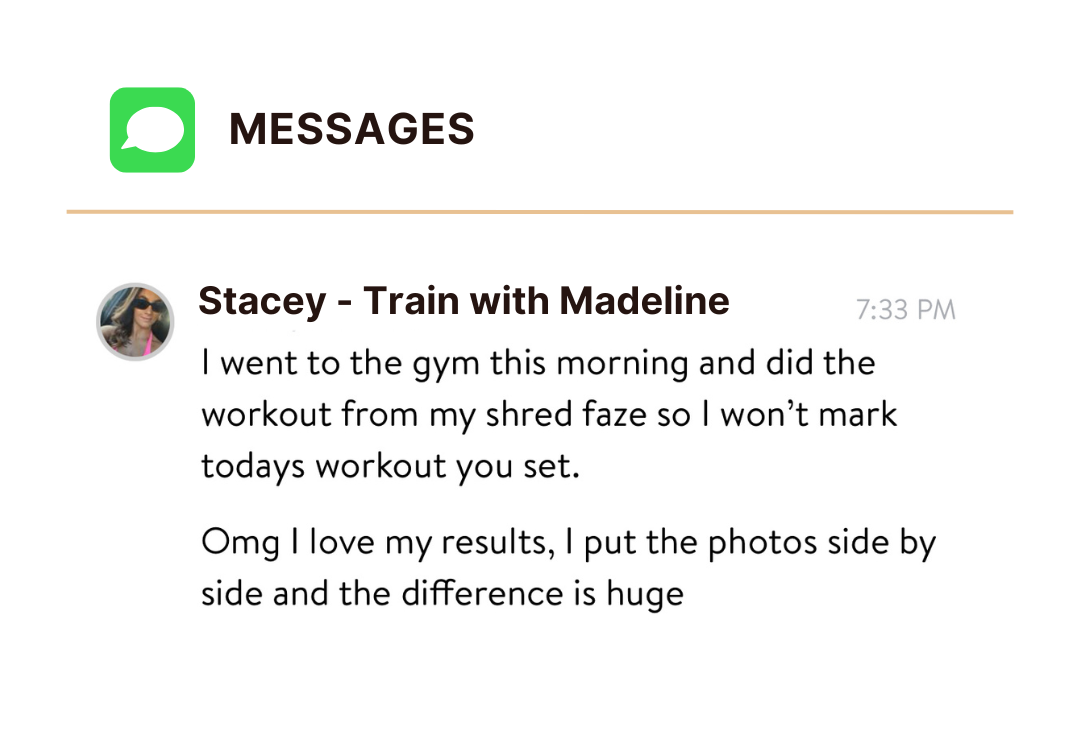Open Stacey's profile picture avatar
Image resolution: width=1080 pixels, height=747 pixels.
pos(135,322)
